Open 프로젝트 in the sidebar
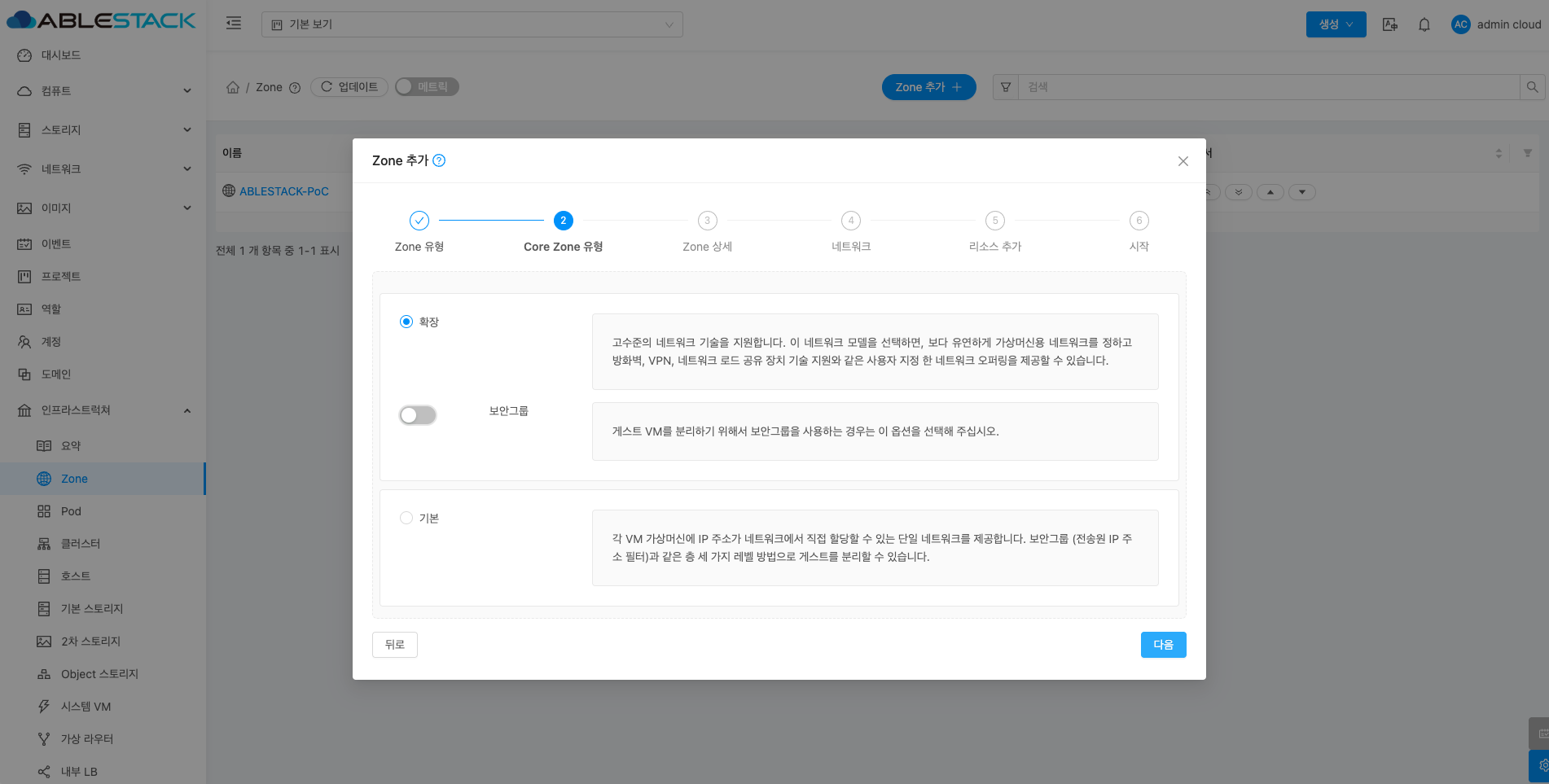The image size is (1549, 784). pyautogui.click(x=103, y=277)
